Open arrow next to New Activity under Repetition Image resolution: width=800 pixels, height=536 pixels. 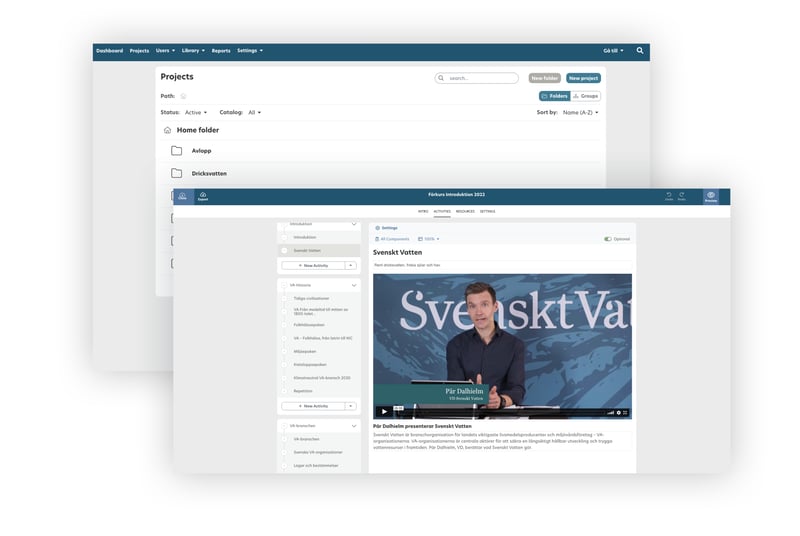tap(351, 406)
